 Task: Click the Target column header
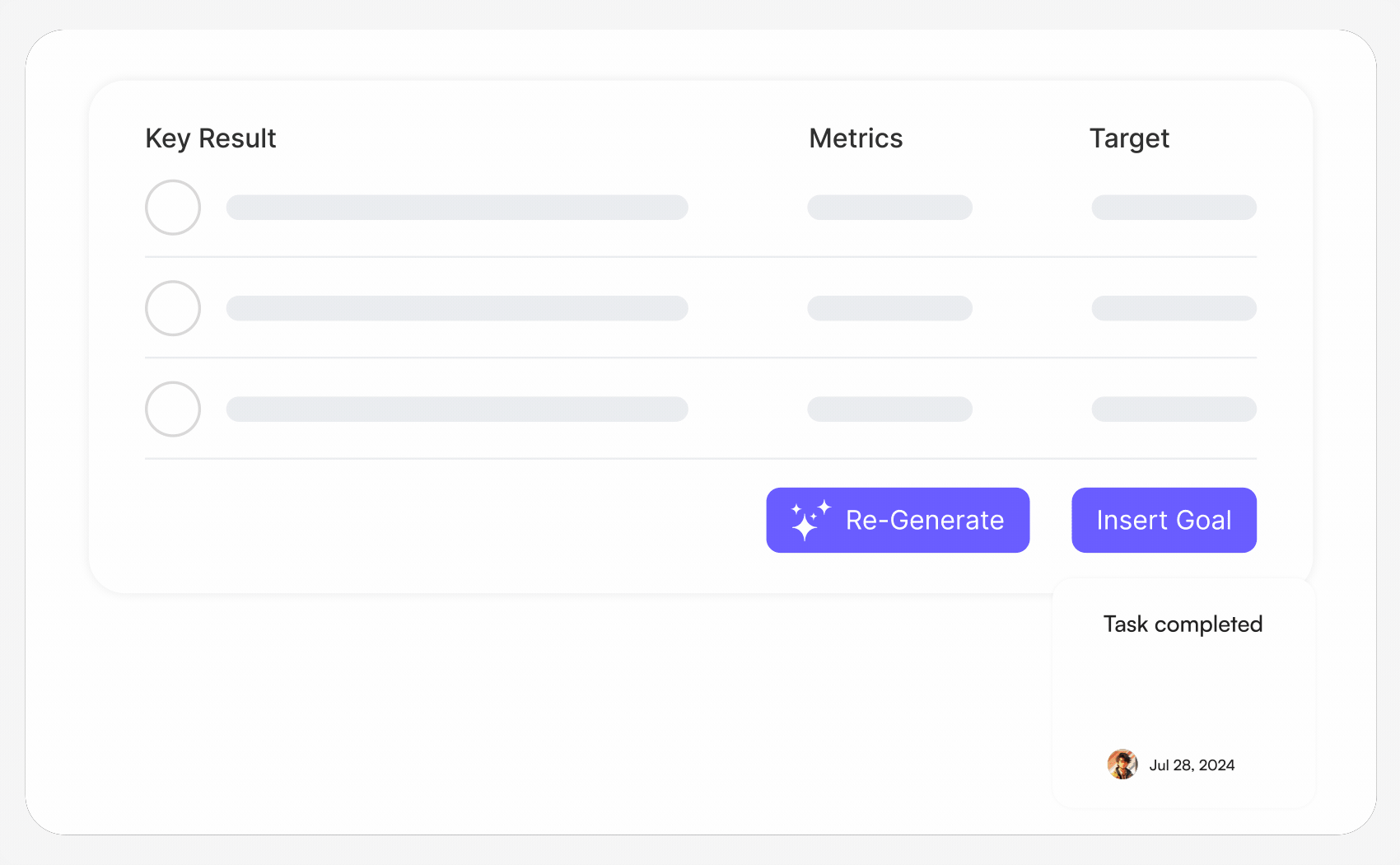[1129, 138]
